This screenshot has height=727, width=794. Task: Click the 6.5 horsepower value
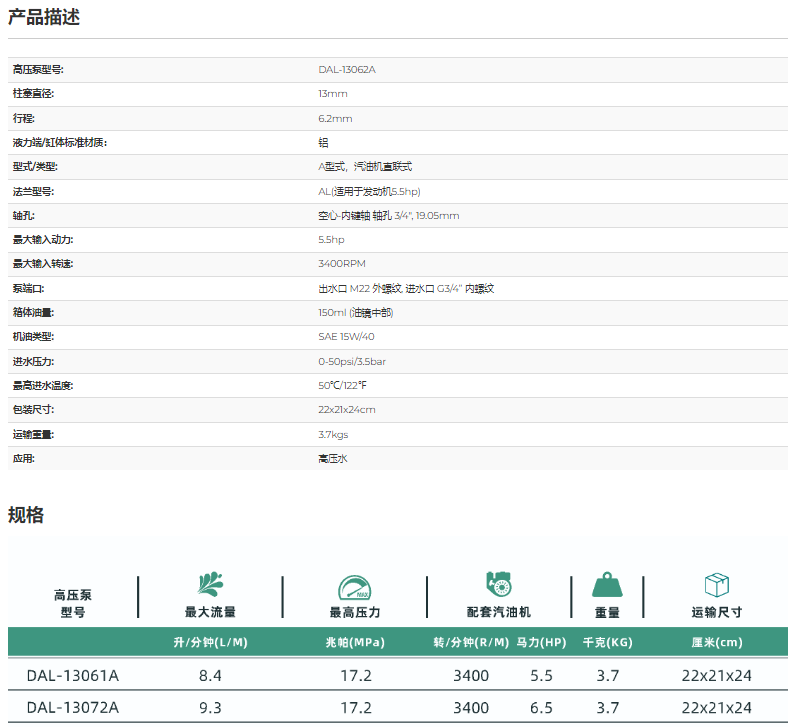pyautogui.click(x=542, y=708)
